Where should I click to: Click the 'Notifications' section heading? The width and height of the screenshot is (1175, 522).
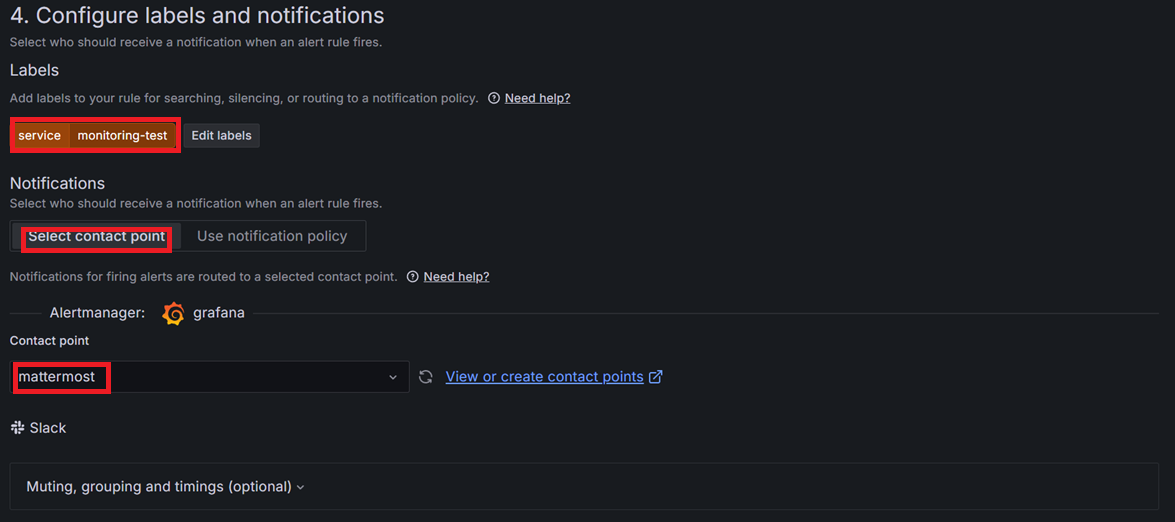click(x=57, y=183)
